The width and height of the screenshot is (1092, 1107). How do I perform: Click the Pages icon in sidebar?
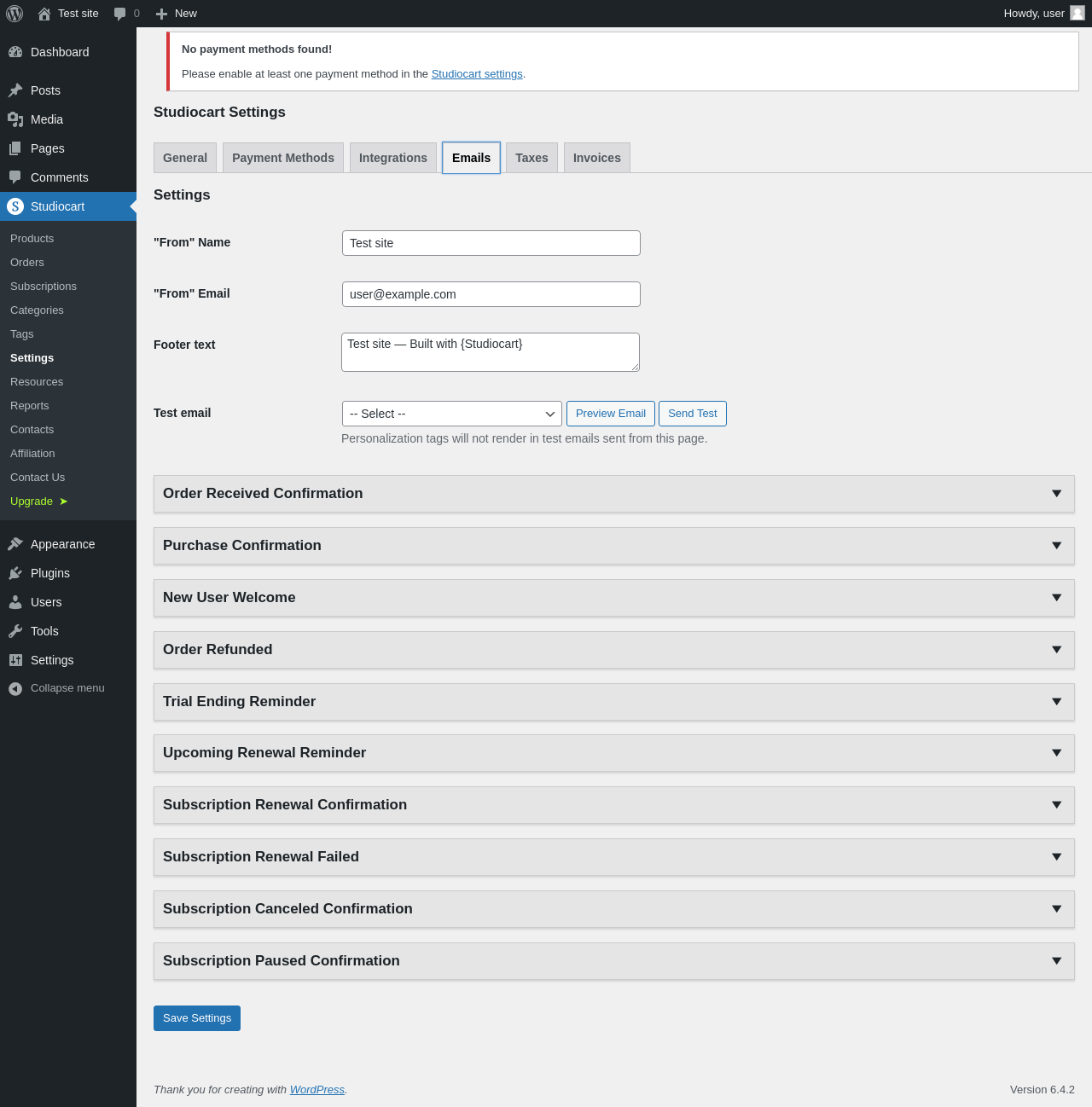click(15, 148)
